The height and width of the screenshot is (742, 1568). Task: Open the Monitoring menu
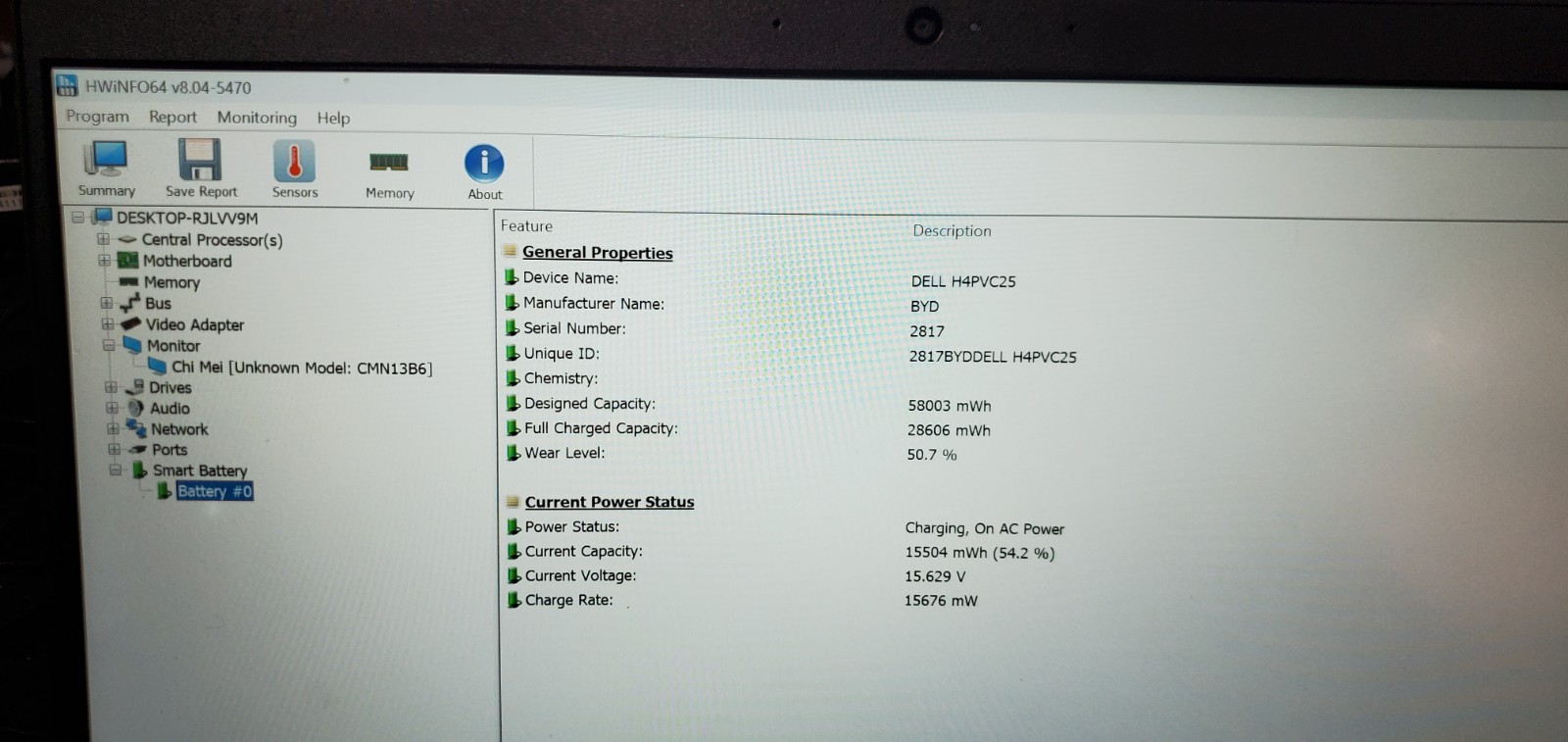(257, 118)
